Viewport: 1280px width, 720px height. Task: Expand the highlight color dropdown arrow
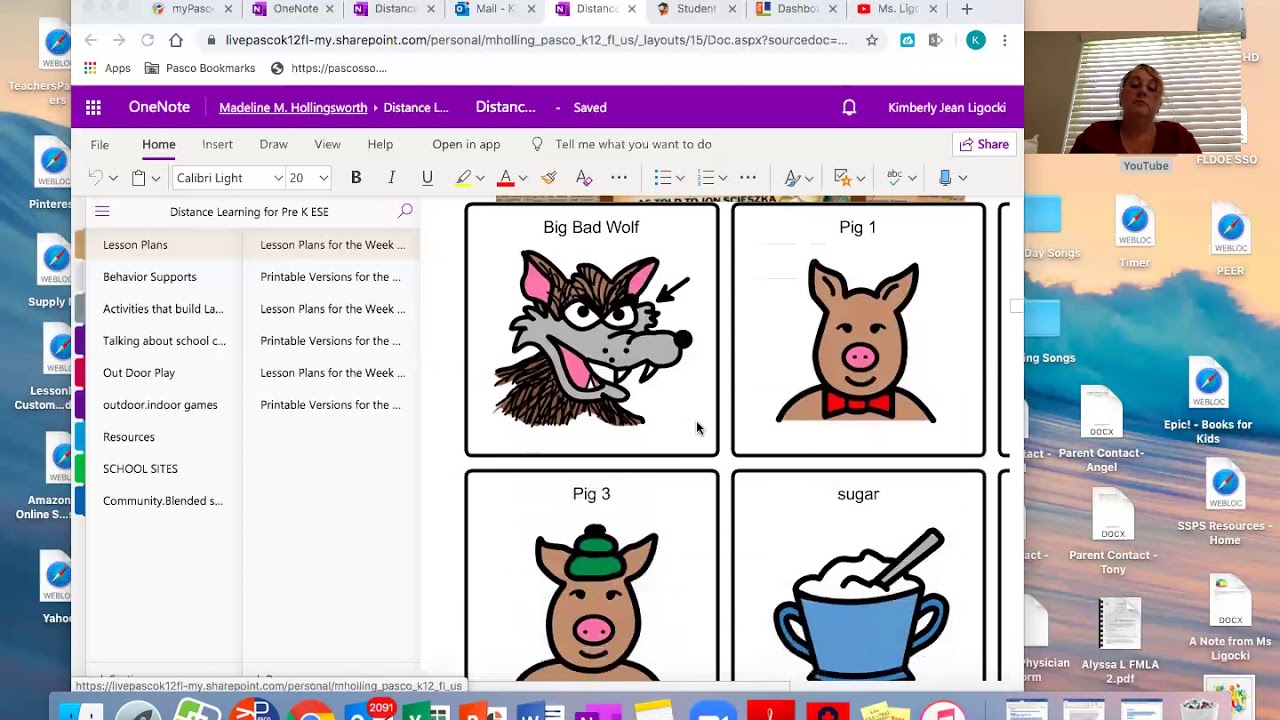(480, 178)
